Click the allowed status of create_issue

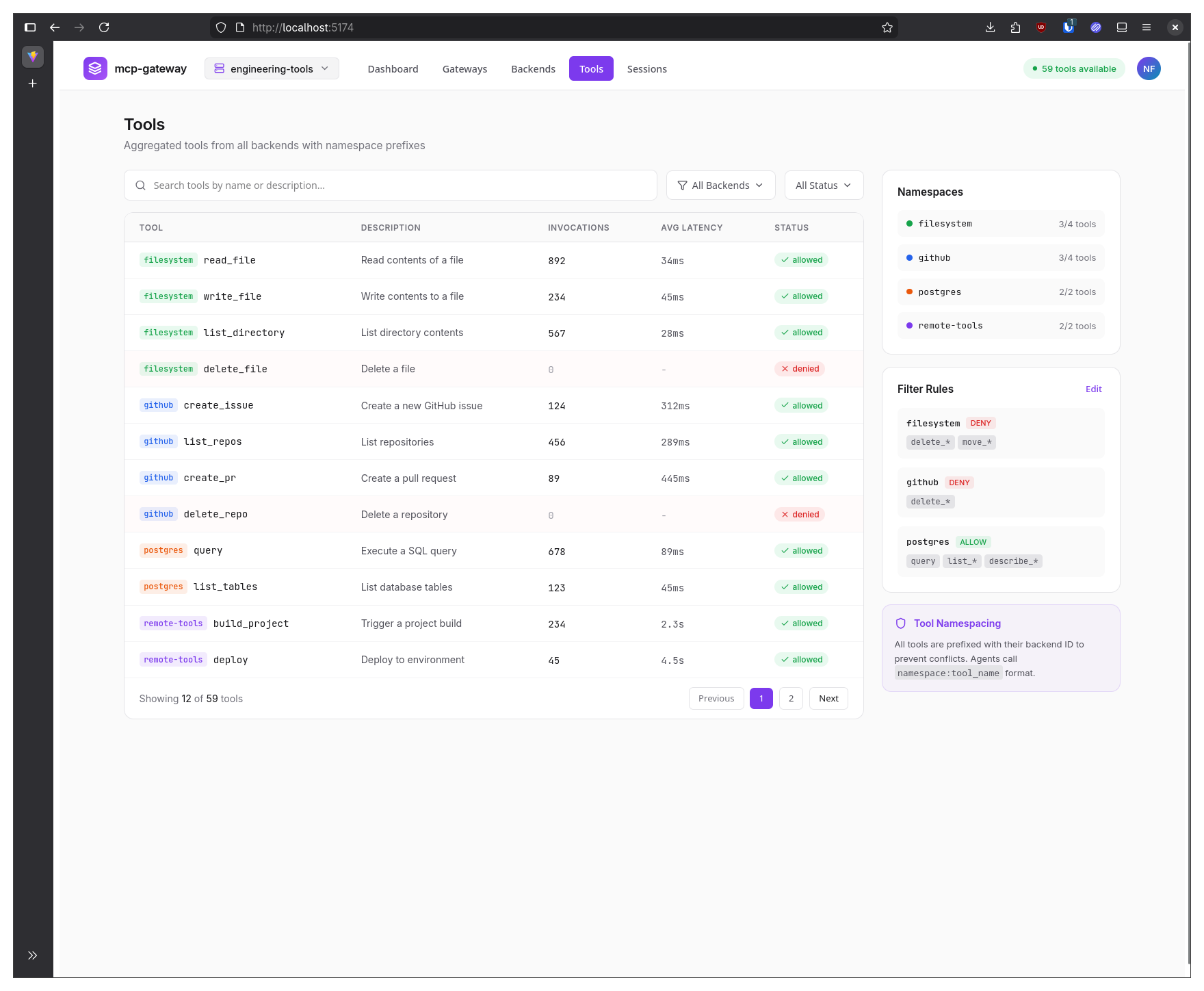(x=801, y=406)
